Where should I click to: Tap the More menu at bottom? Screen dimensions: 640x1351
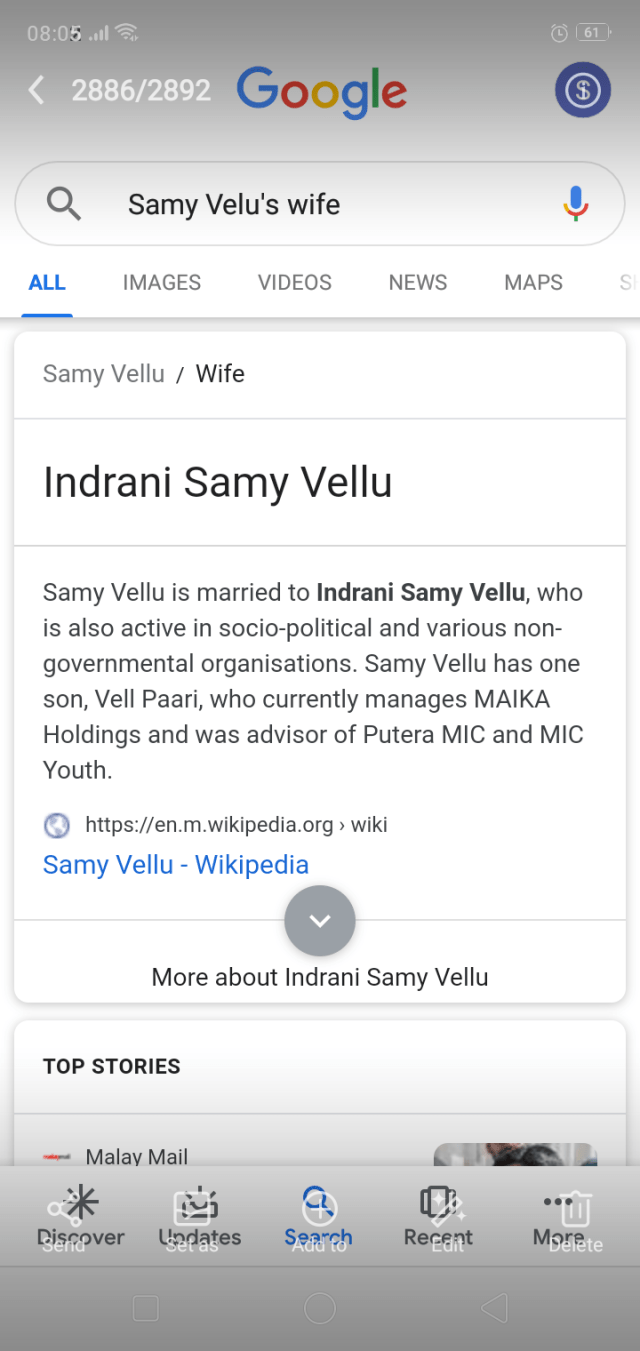[x=557, y=1218]
